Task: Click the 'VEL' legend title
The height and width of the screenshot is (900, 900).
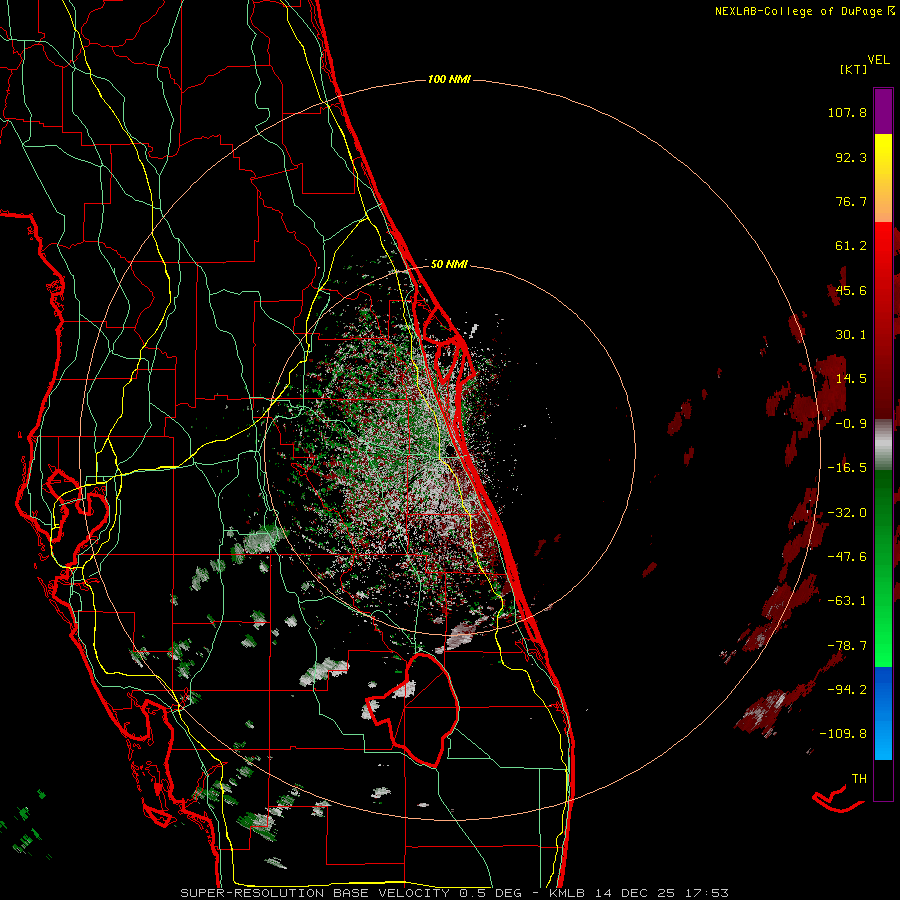Action: point(878,60)
